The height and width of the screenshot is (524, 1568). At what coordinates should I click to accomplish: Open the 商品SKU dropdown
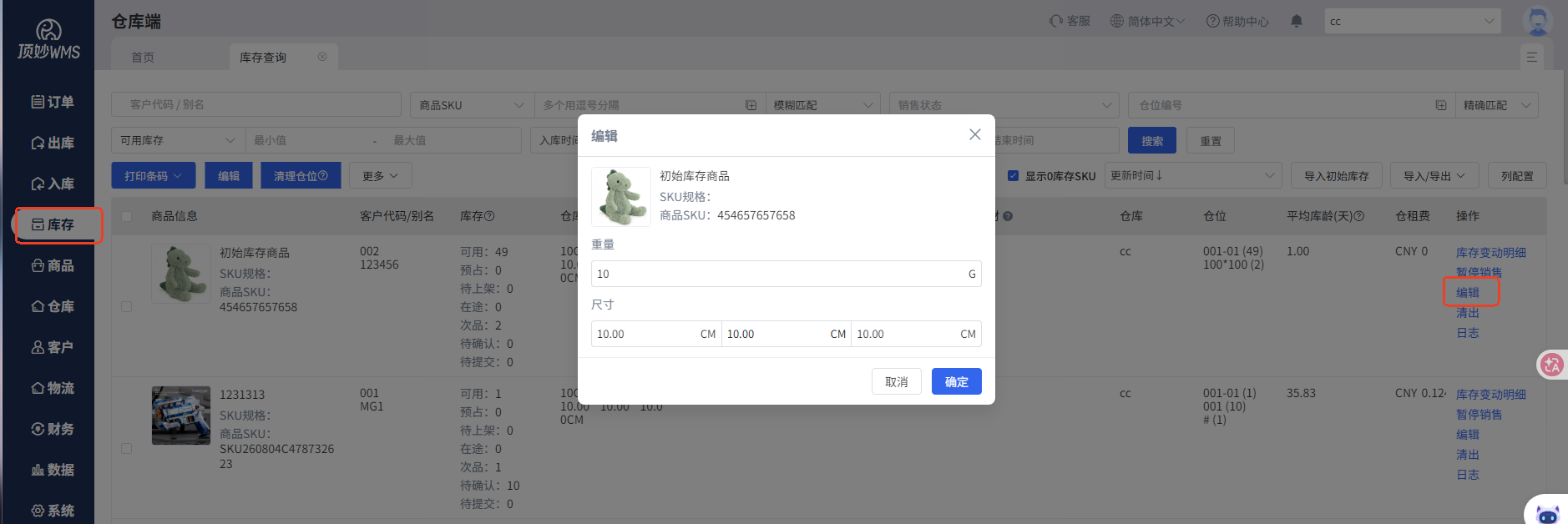click(x=472, y=105)
